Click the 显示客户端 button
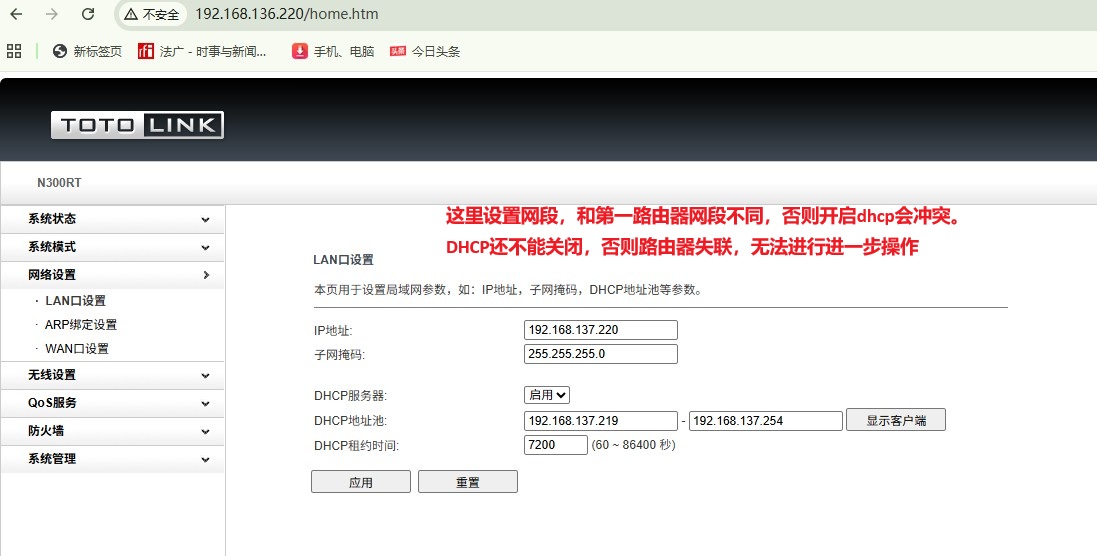The height and width of the screenshot is (556, 1097). (x=895, y=420)
